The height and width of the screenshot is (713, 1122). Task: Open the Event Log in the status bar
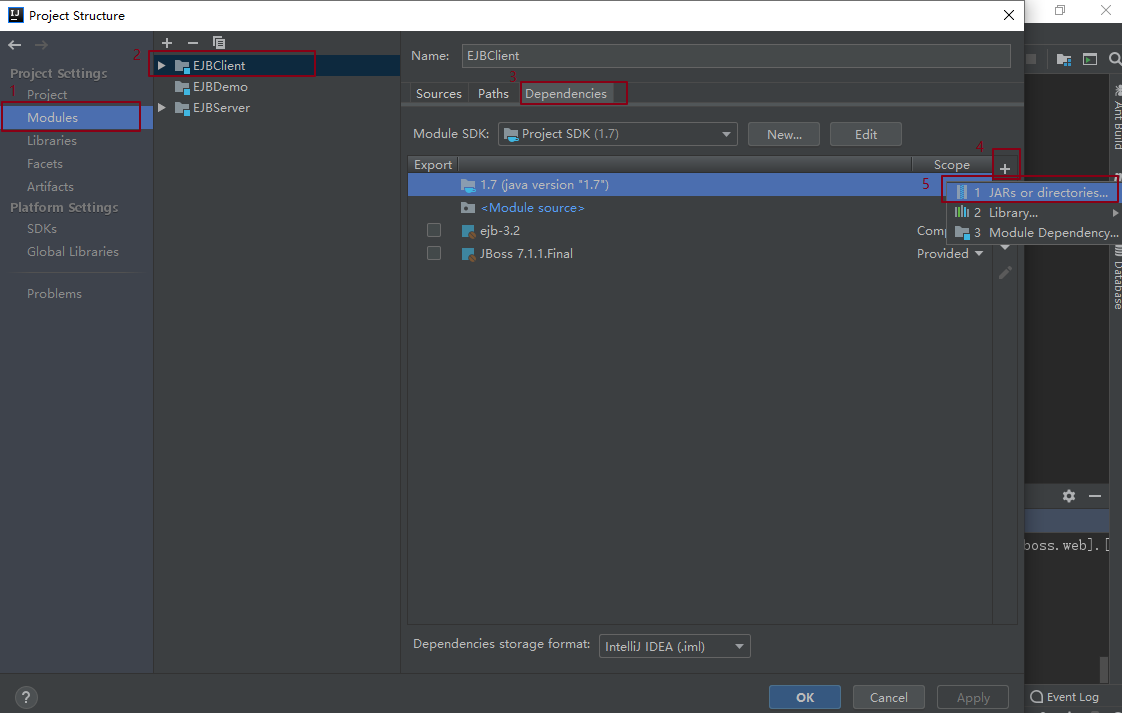point(1064,697)
